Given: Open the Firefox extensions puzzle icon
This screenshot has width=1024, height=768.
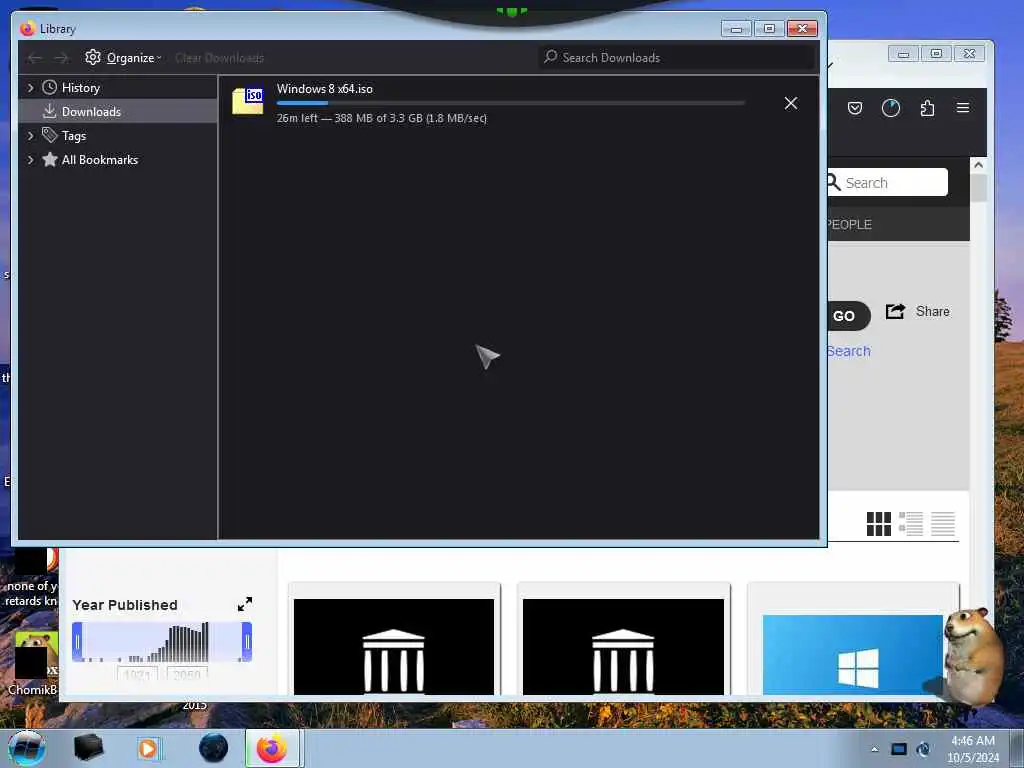Looking at the screenshot, I should [x=927, y=108].
